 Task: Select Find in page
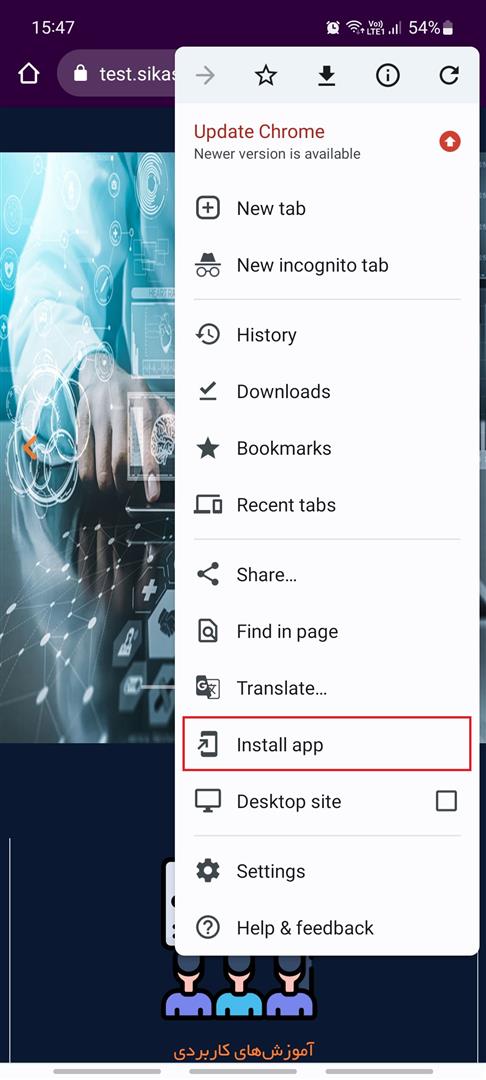[x=327, y=632]
